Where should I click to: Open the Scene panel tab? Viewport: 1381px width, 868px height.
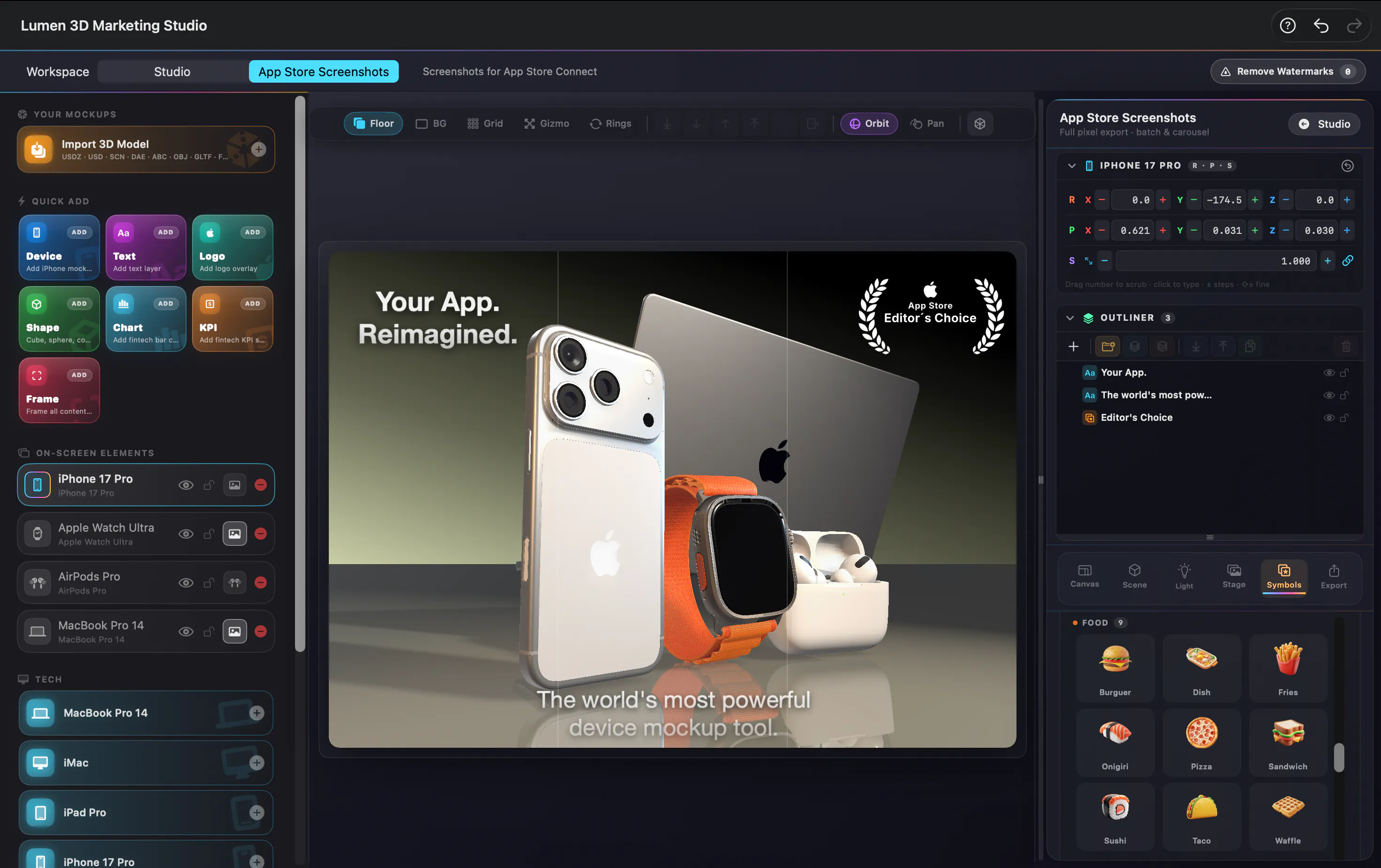pos(1134,576)
